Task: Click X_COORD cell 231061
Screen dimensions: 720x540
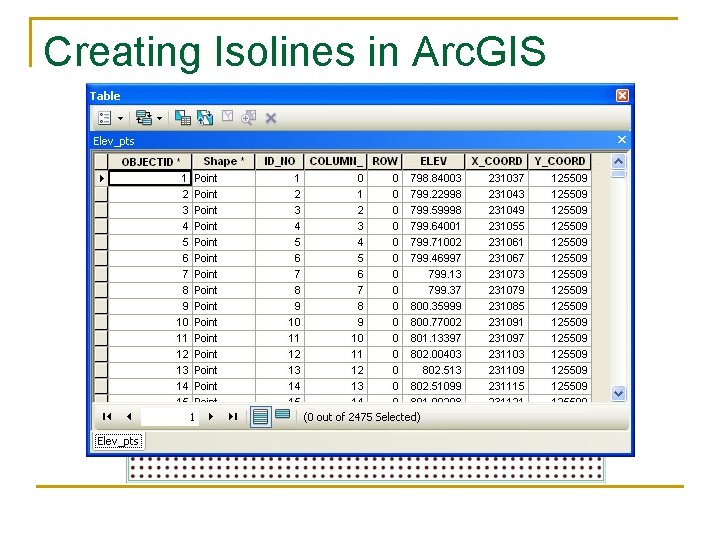Action: pyautogui.click(x=496, y=242)
